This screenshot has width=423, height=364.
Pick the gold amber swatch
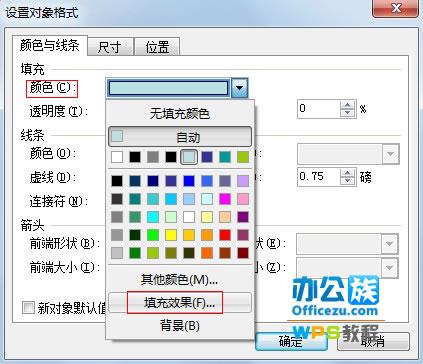point(189,235)
